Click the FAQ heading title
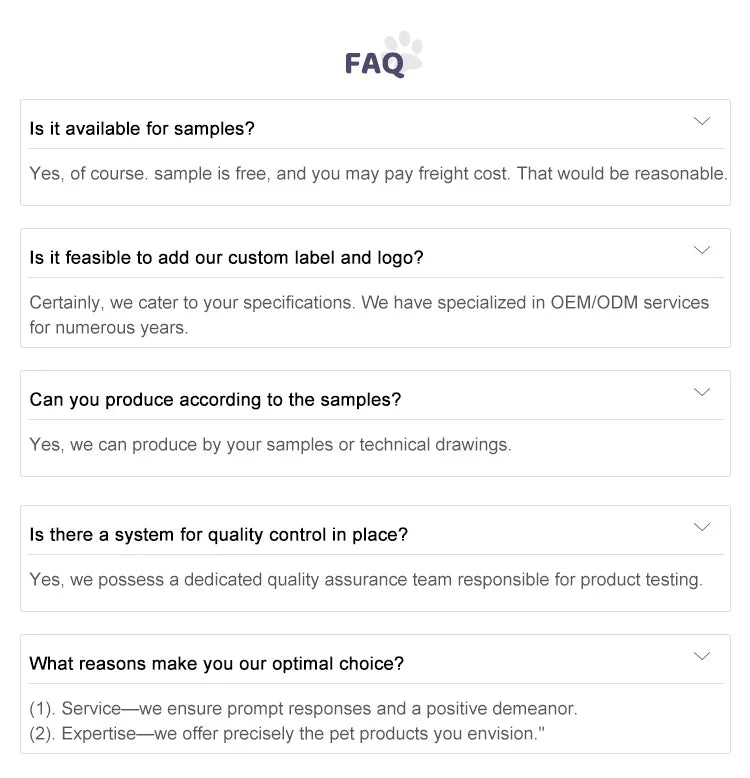The height and width of the screenshot is (778, 750). pos(374,64)
